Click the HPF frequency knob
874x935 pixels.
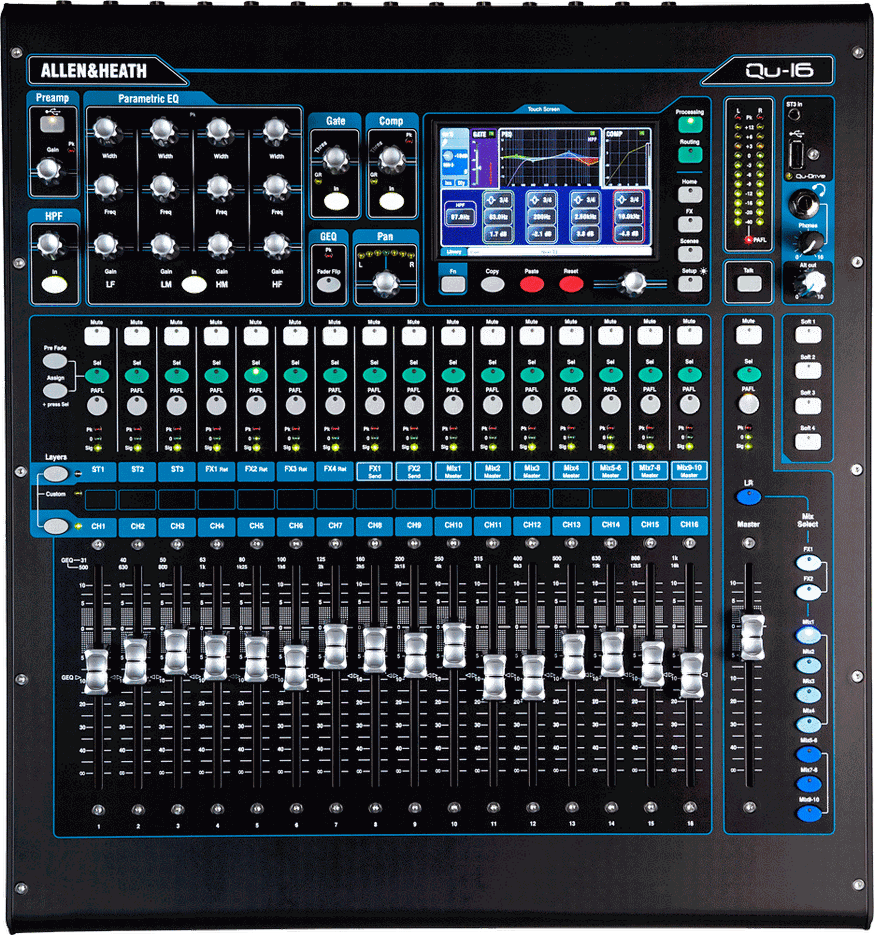(x=49, y=244)
